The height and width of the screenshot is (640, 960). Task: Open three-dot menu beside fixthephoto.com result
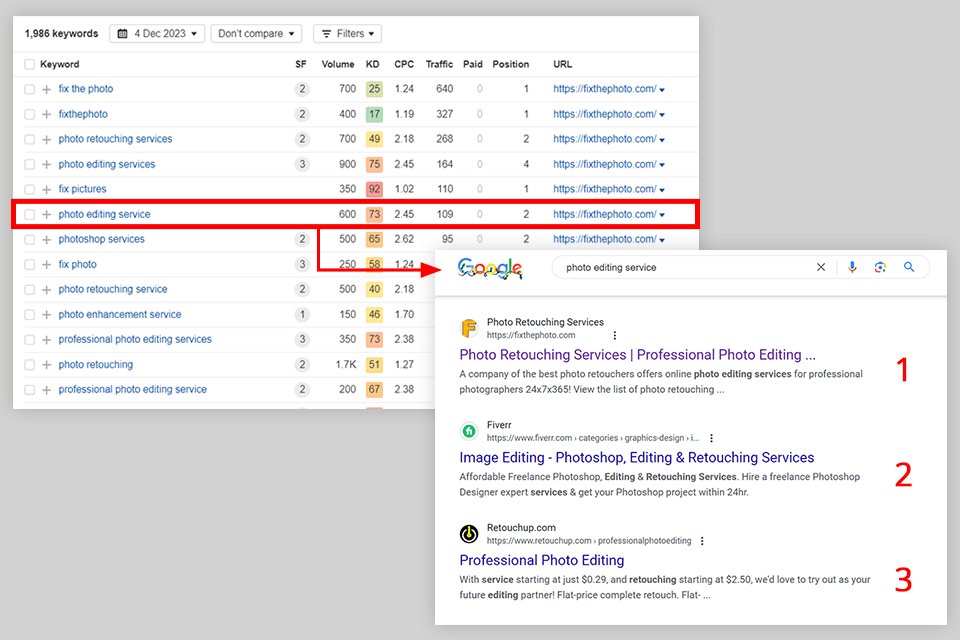pyautogui.click(x=615, y=335)
